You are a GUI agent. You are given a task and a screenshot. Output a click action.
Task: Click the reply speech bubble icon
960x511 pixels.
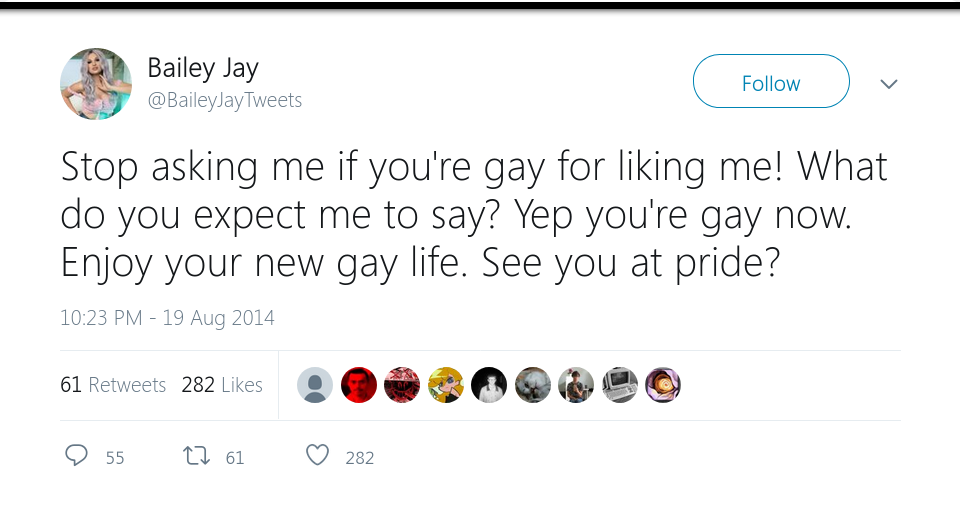(77, 456)
